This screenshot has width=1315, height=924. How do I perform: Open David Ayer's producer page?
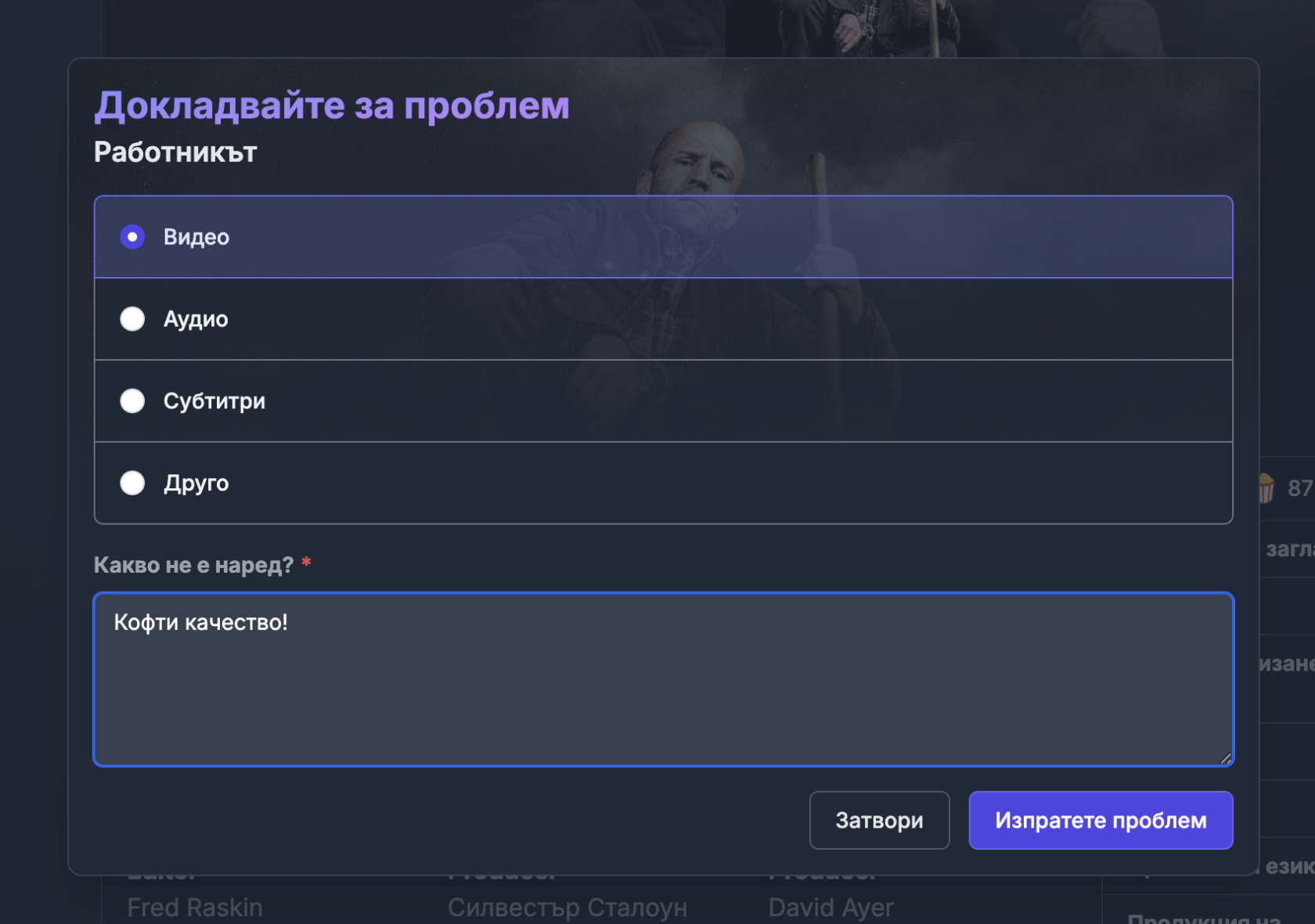point(831,907)
